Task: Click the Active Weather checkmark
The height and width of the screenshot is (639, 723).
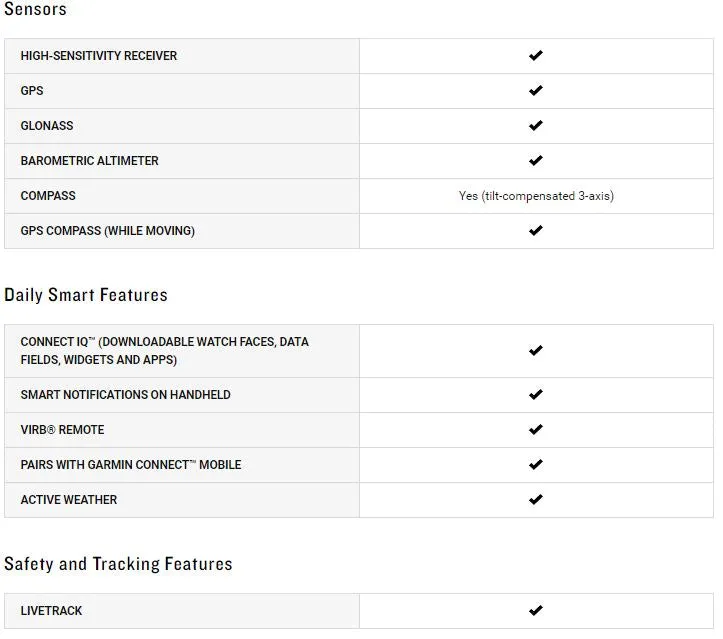Action: [x=536, y=499]
